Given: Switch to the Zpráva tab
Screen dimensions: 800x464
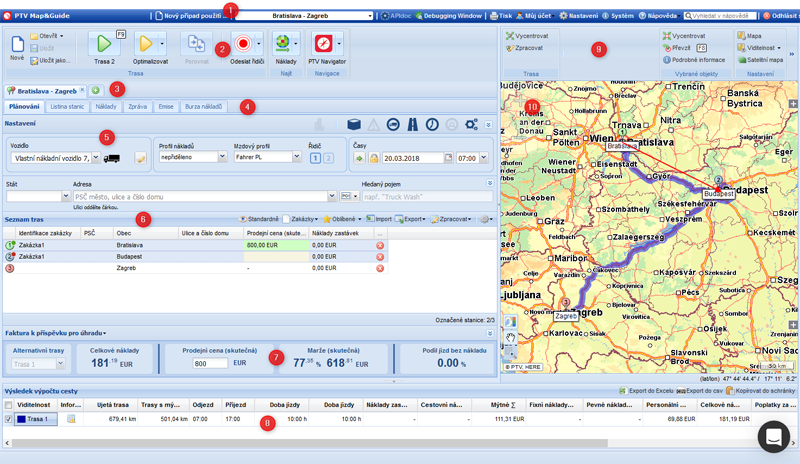Looking at the screenshot, I should [x=137, y=107].
